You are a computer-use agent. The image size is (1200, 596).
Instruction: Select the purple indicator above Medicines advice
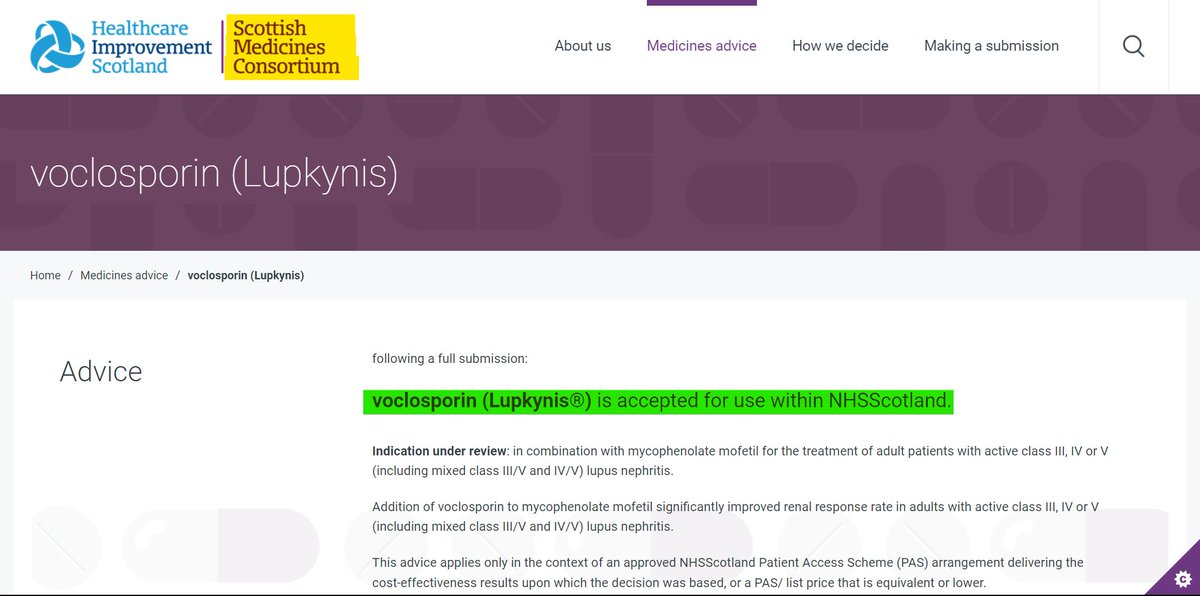(702, 3)
